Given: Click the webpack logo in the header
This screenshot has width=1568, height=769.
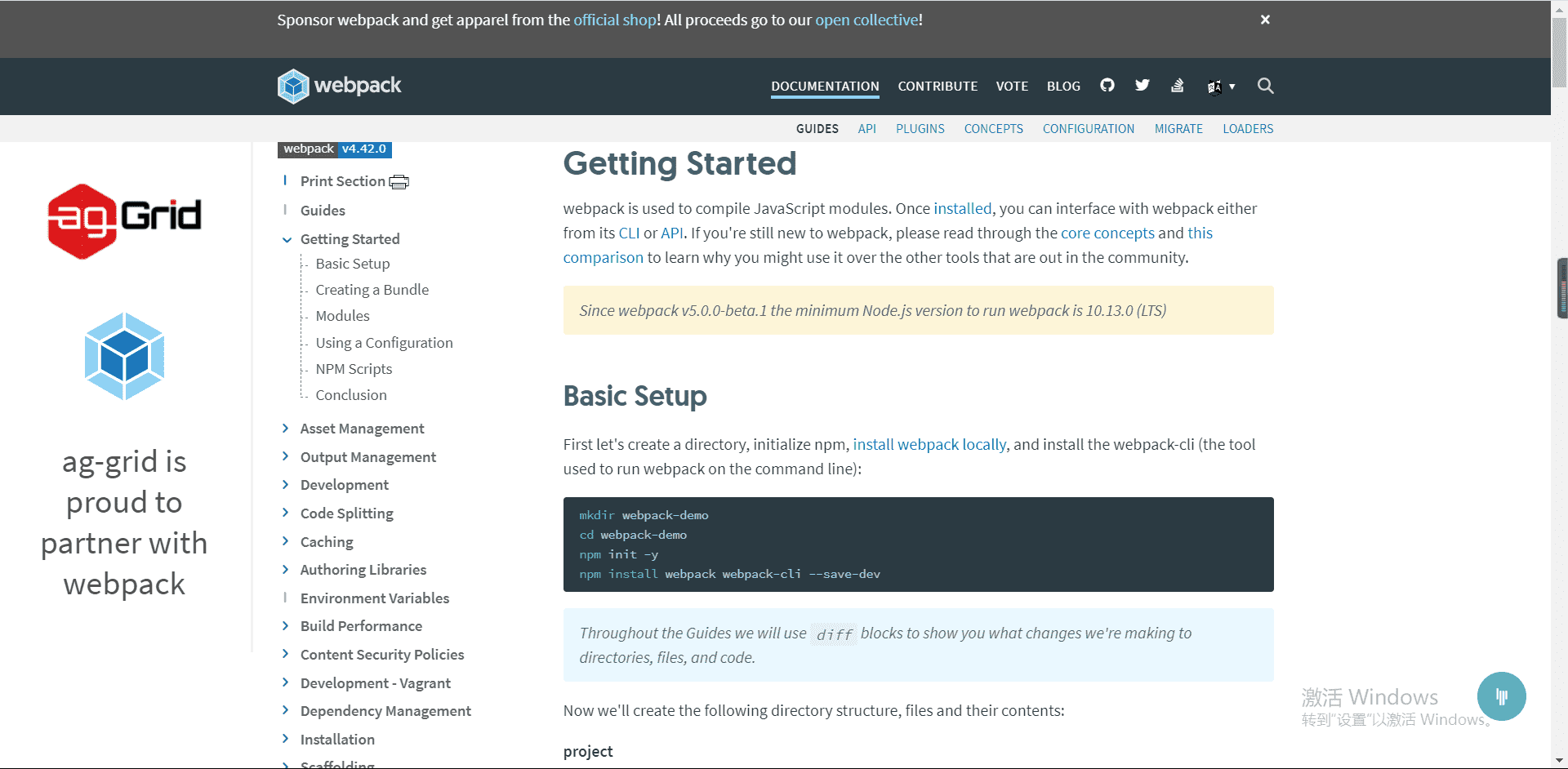Looking at the screenshot, I should pyautogui.click(x=339, y=86).
